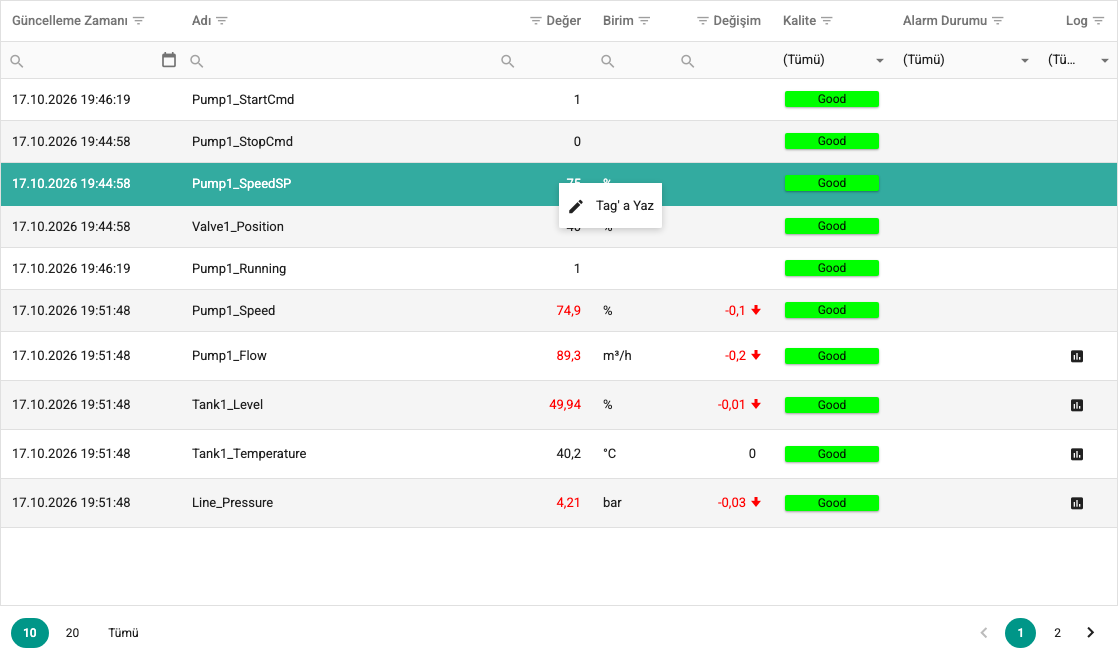Show all rows with Tümü page size
The width and height of the screenshot is (1118, 661).
pyautogui.click(x=123, y=632)
